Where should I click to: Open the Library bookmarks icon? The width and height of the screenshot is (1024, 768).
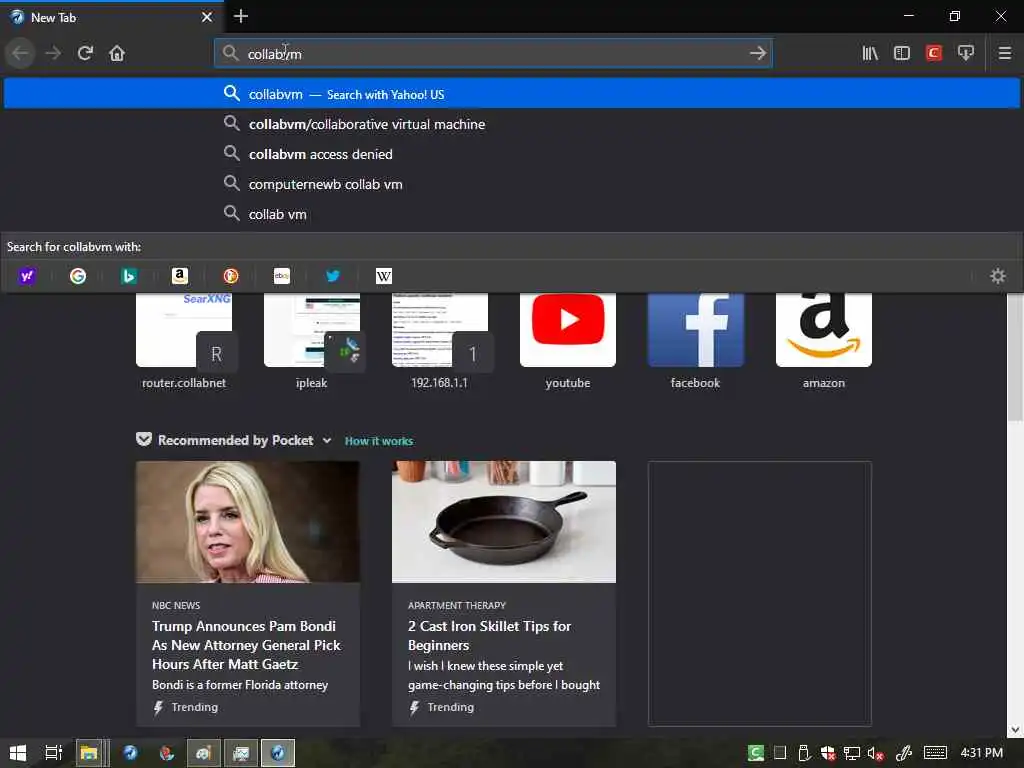(870, 53)
